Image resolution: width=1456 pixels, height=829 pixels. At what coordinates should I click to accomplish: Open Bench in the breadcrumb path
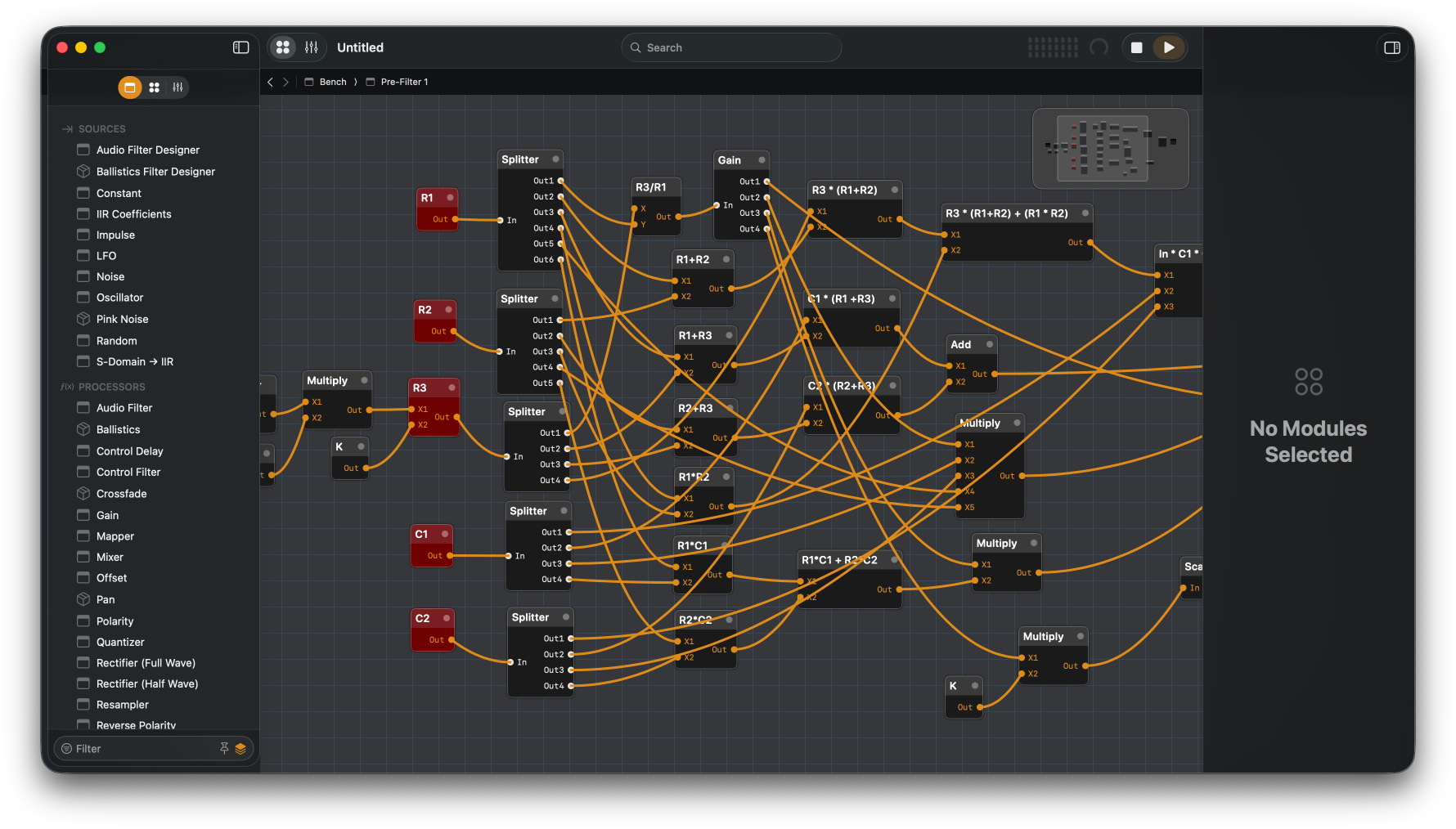(x=332, y=82)
